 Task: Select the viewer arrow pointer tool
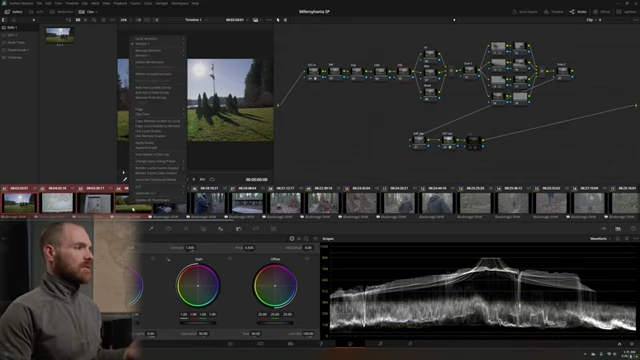point(278,20)
